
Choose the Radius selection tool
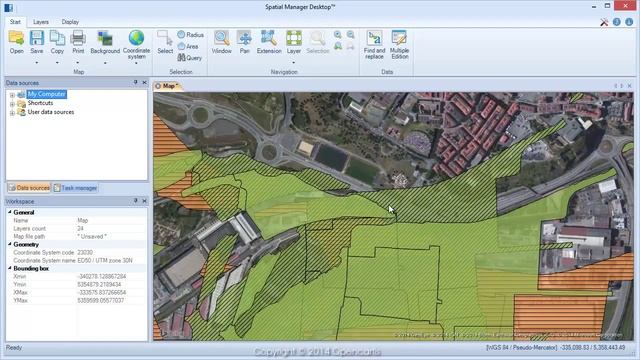point(191,35)
